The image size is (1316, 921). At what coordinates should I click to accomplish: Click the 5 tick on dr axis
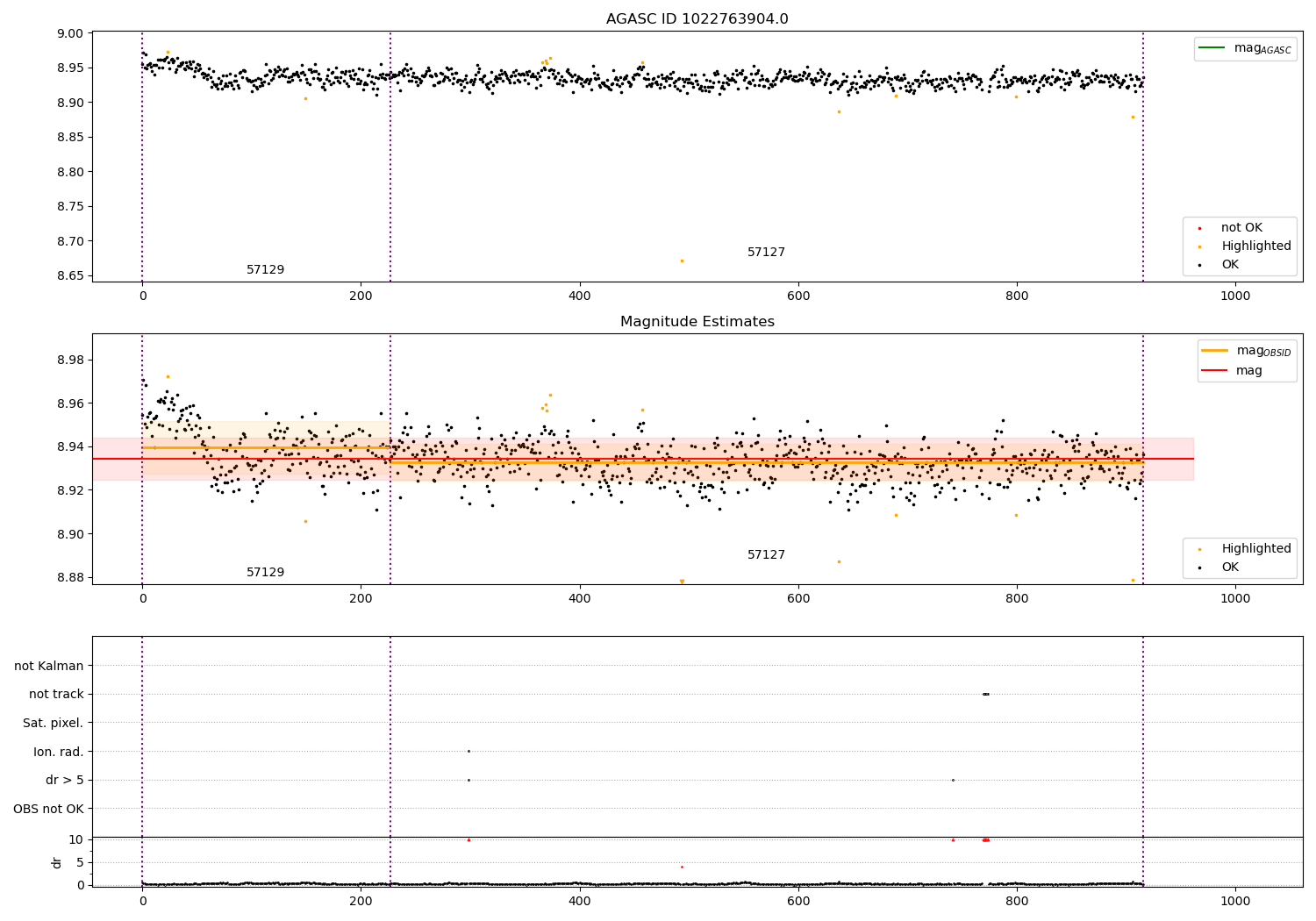tap(81, 863)
